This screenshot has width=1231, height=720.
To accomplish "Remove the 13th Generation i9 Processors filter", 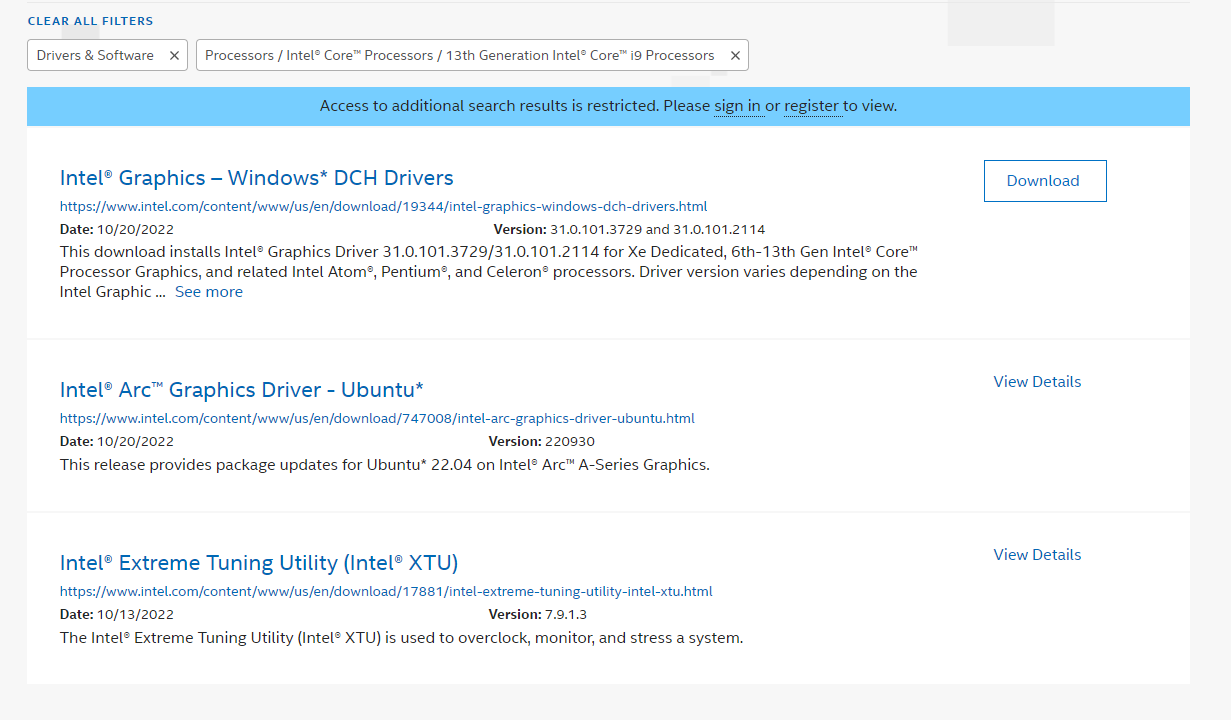I will point(735,56).
